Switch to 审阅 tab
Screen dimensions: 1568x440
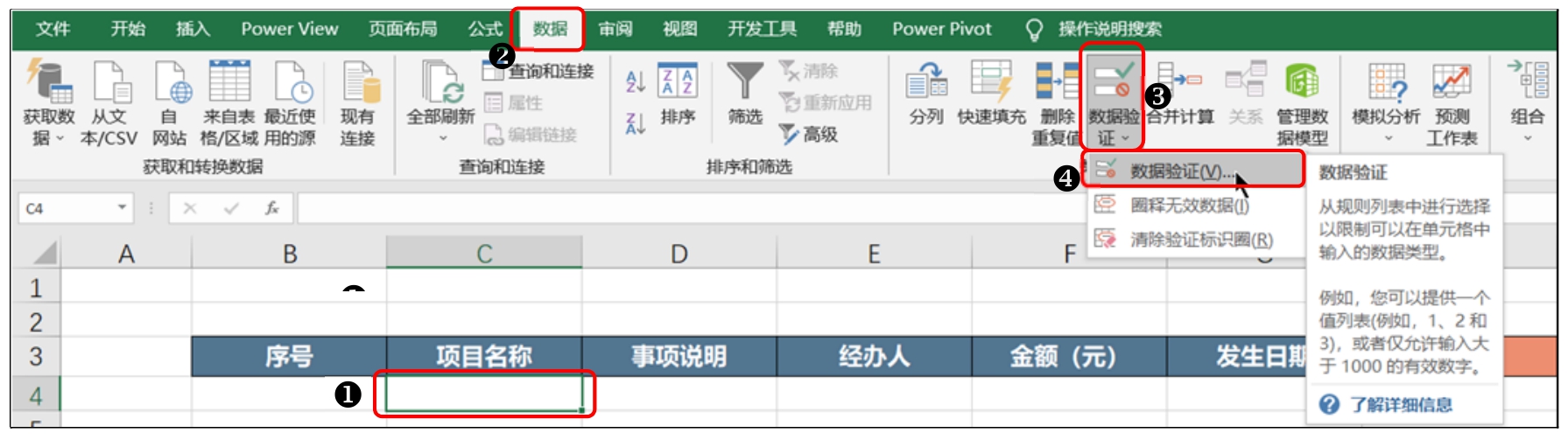(615, 29)
